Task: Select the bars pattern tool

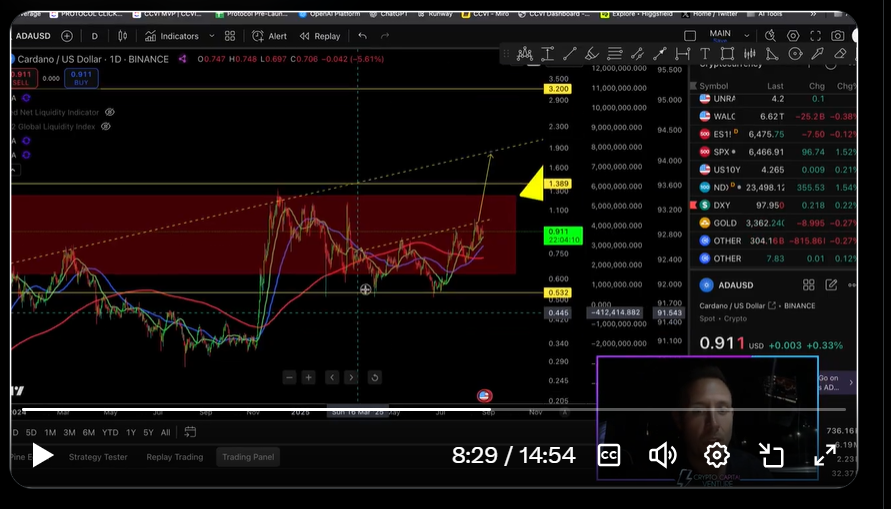Action: point(750,54)
